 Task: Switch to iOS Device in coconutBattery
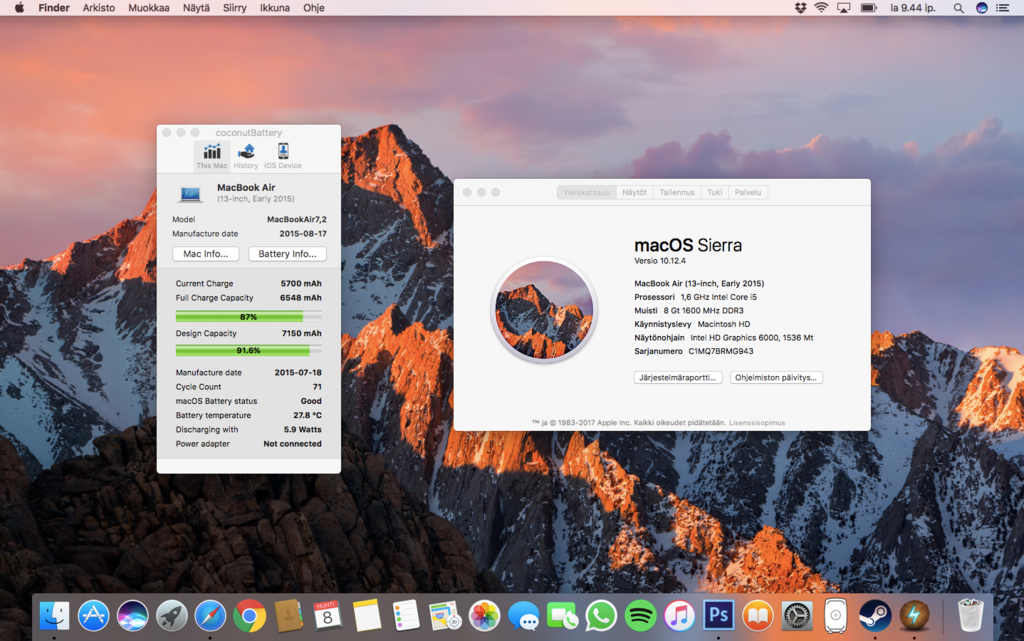click(x=283, y=157)
